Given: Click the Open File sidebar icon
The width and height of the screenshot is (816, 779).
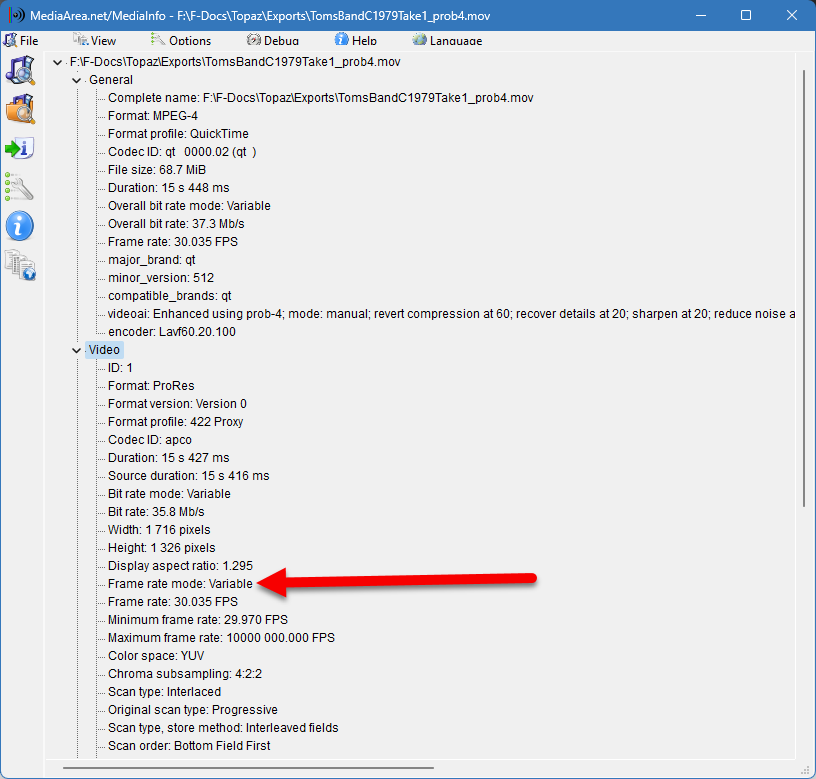Looking at the screenshot, I should tap(20, 70).
